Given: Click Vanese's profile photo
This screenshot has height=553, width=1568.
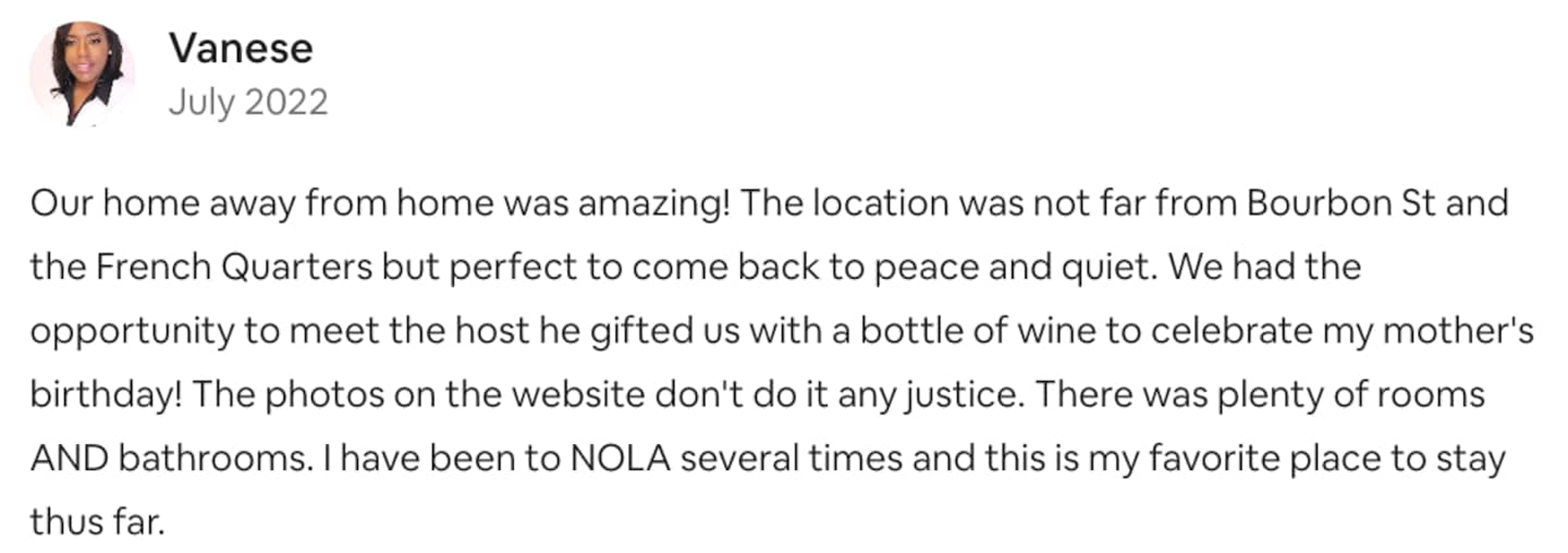Looking at the screenshot, I should 83,73.
